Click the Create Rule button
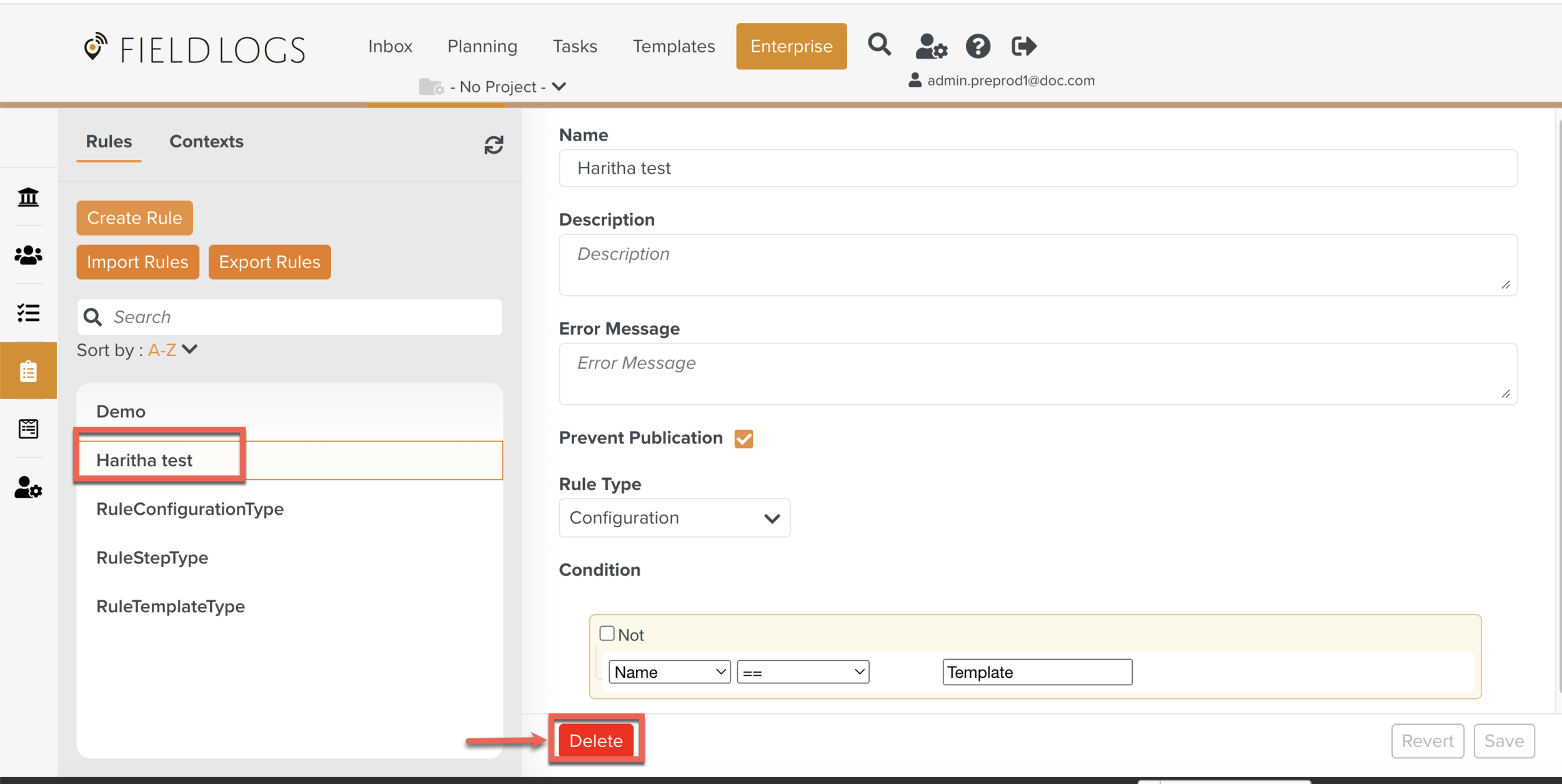1562x784 pixels. tap(134, 218)
